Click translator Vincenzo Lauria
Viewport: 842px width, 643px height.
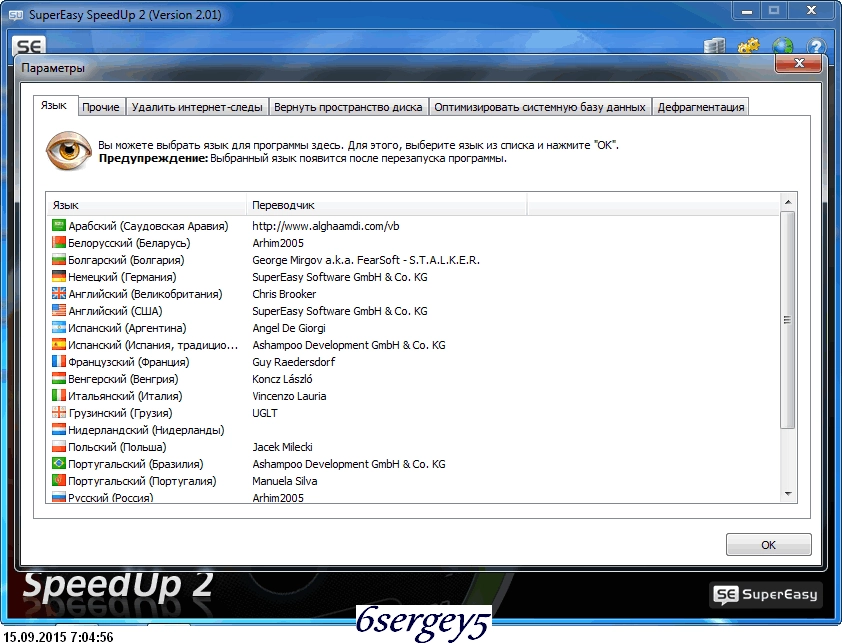[289, 396]
